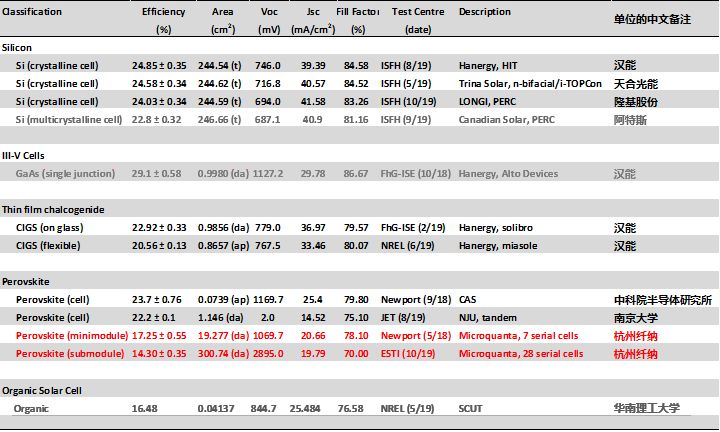This screenshot has height=432, width=720.
Task: Click 'Thin film chalcogenide' section heading
Action: pos(53,210)
